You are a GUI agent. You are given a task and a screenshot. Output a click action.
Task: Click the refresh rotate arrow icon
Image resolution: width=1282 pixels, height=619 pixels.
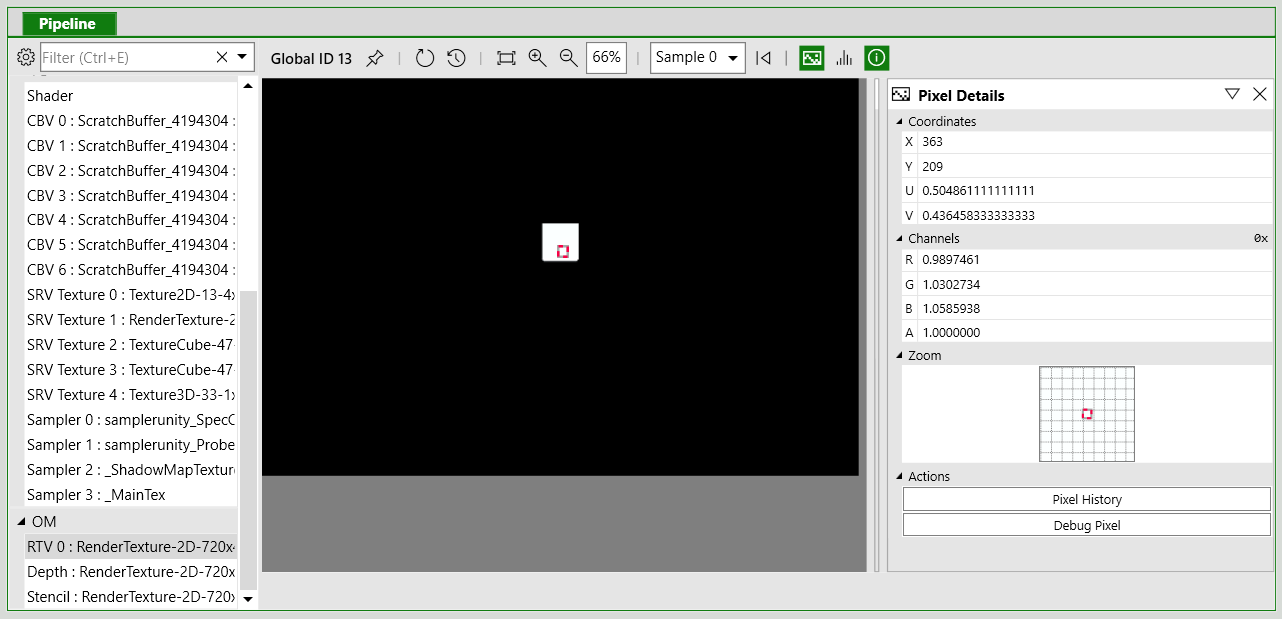425,58
